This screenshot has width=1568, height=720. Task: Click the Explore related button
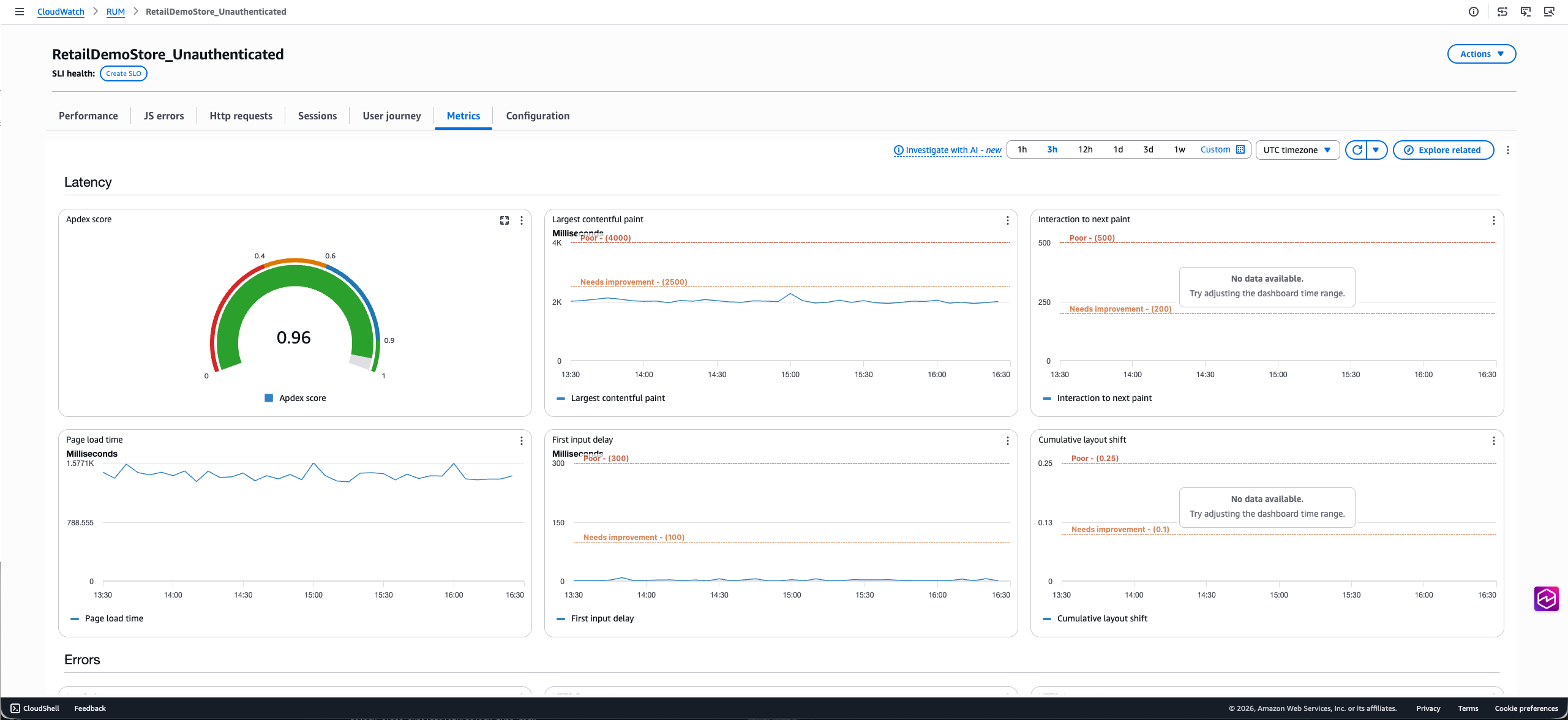point(1443,150)
